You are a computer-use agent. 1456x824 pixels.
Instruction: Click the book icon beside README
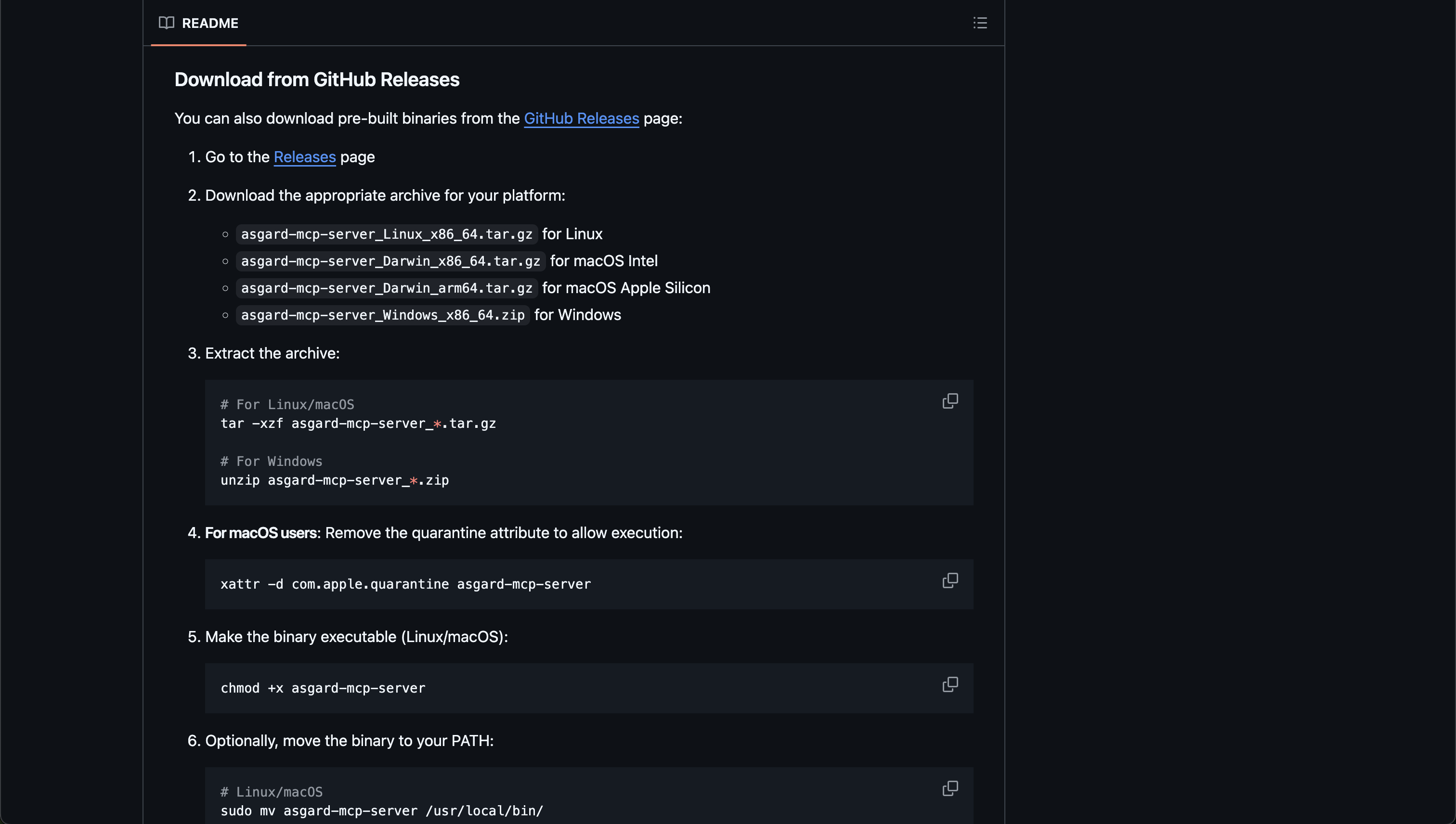pyautogui.click(x=167, y=23)
